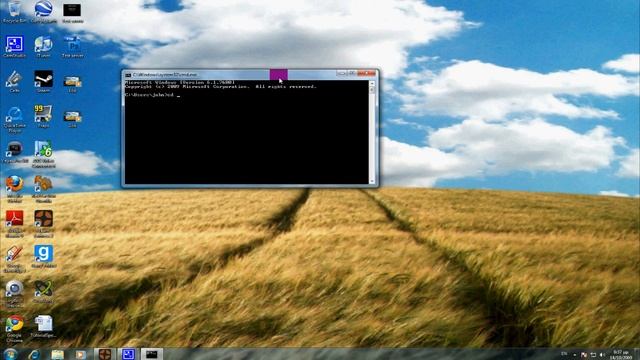This screenshot has width=640, height=360.
Task: Open the Adobe Reader desktop shortcut
Action: click(14, 223)
